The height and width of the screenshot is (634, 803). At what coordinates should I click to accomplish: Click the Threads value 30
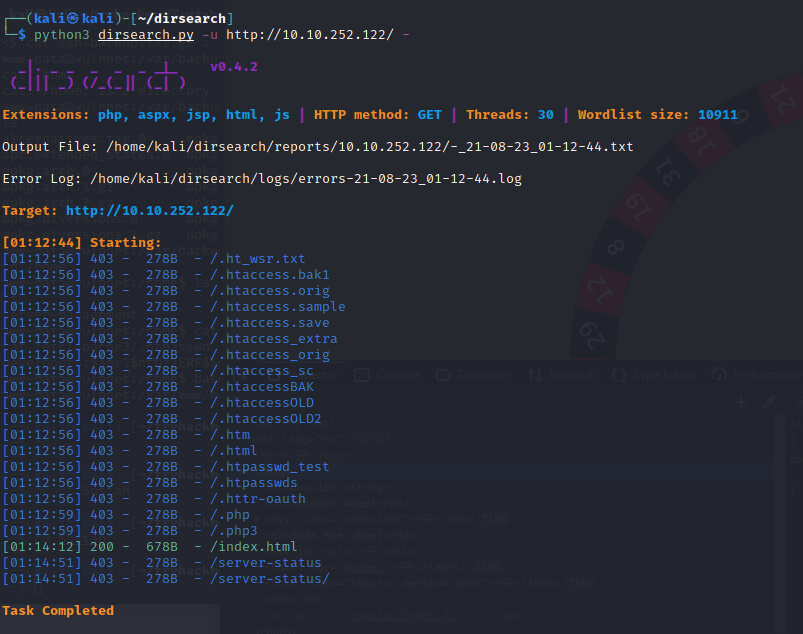click(545, 115)
